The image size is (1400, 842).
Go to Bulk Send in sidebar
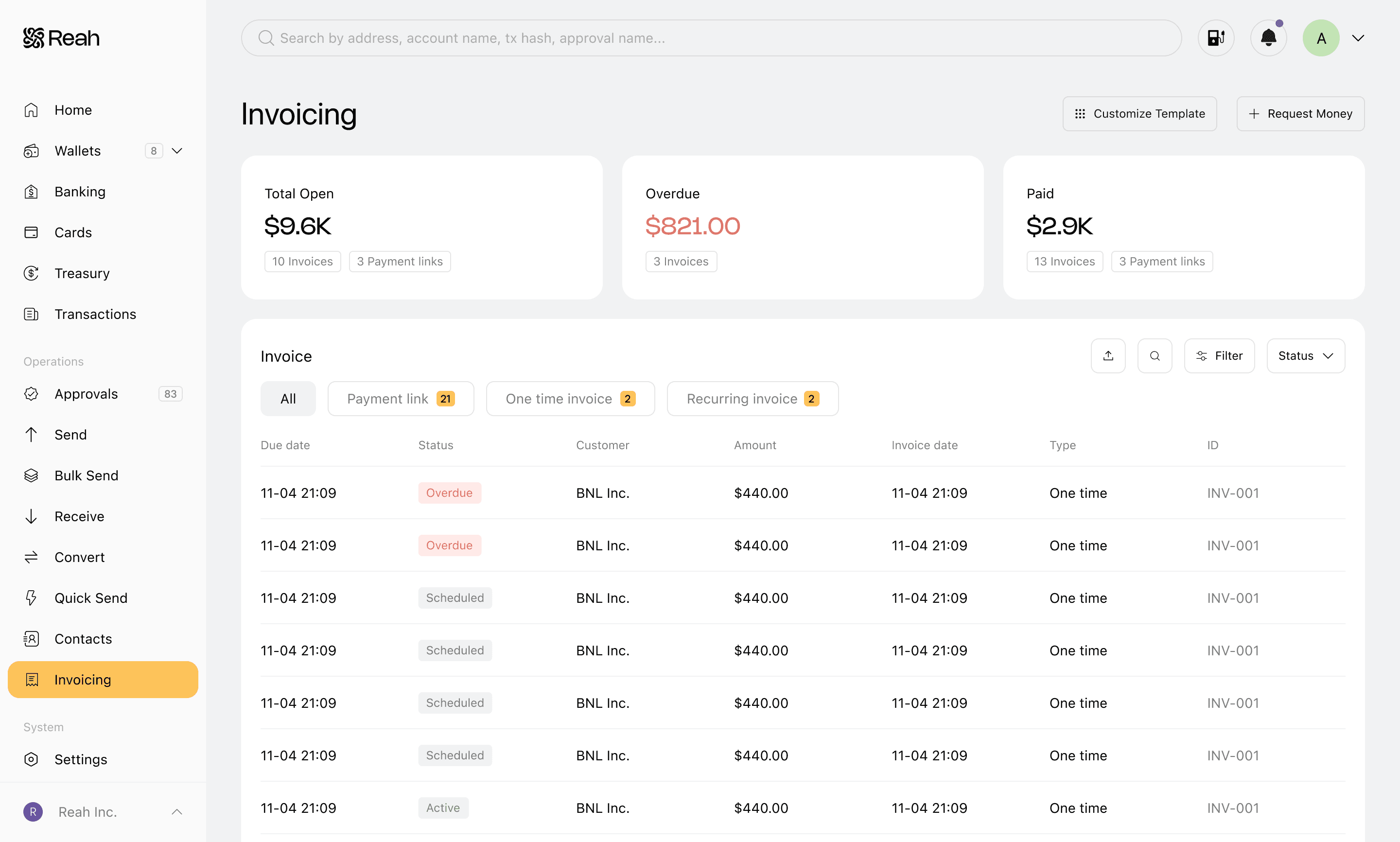[x=86, y=475]
